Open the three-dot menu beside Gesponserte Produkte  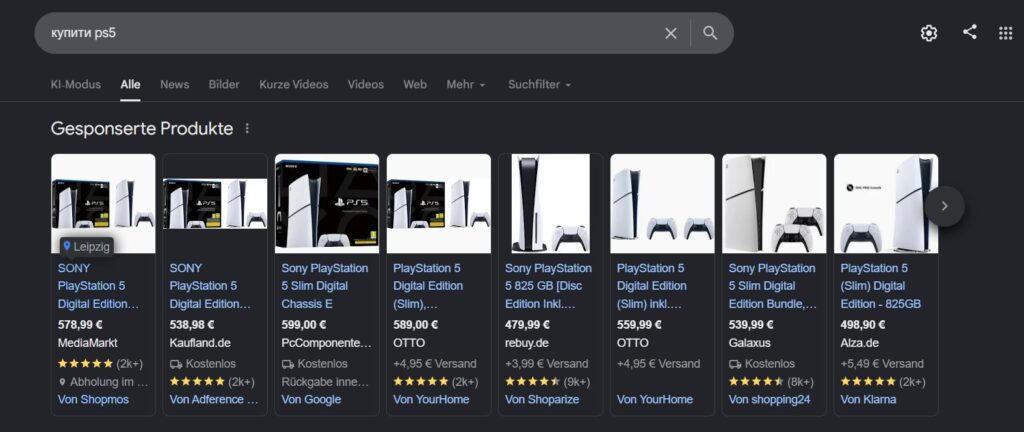tap(247, 129)
